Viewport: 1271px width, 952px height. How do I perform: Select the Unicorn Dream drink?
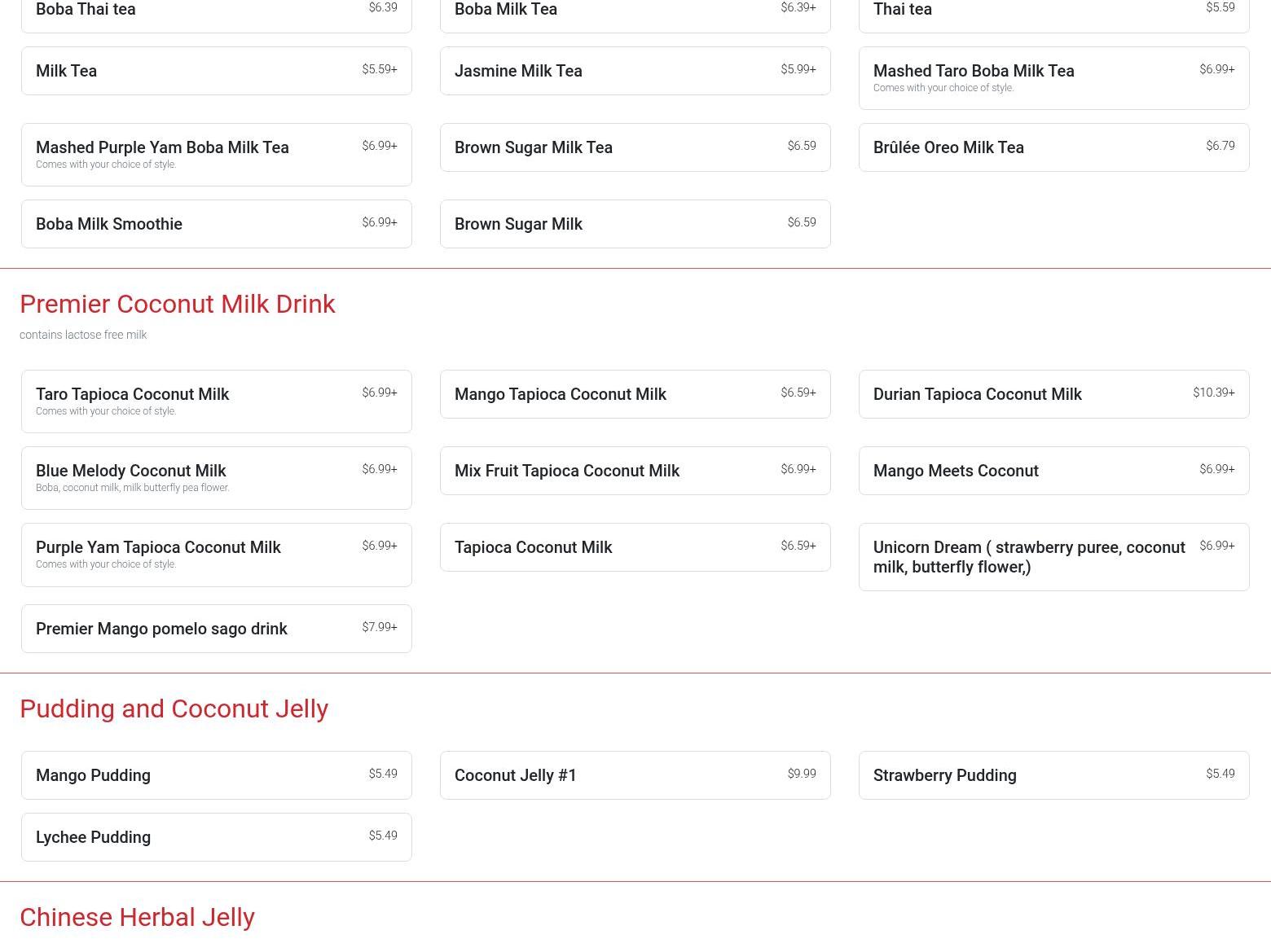(x=1053, y=557)
